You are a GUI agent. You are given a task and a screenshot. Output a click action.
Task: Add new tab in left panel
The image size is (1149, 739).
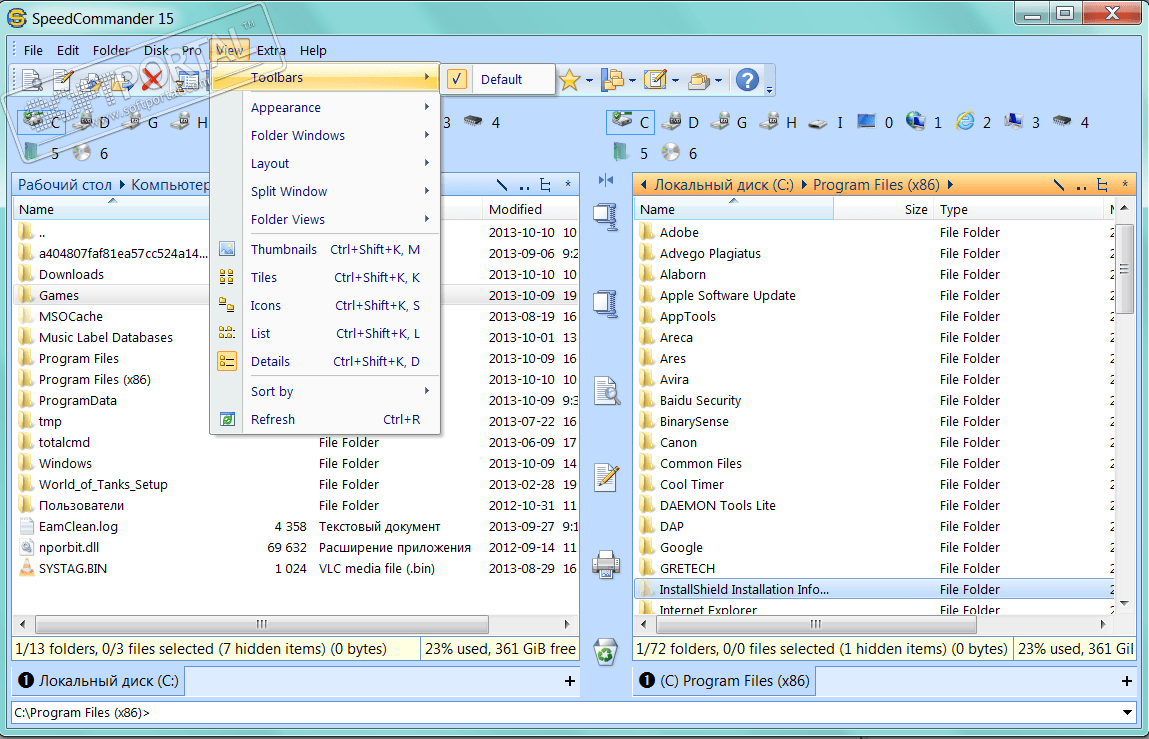click(x=569, y=681)
